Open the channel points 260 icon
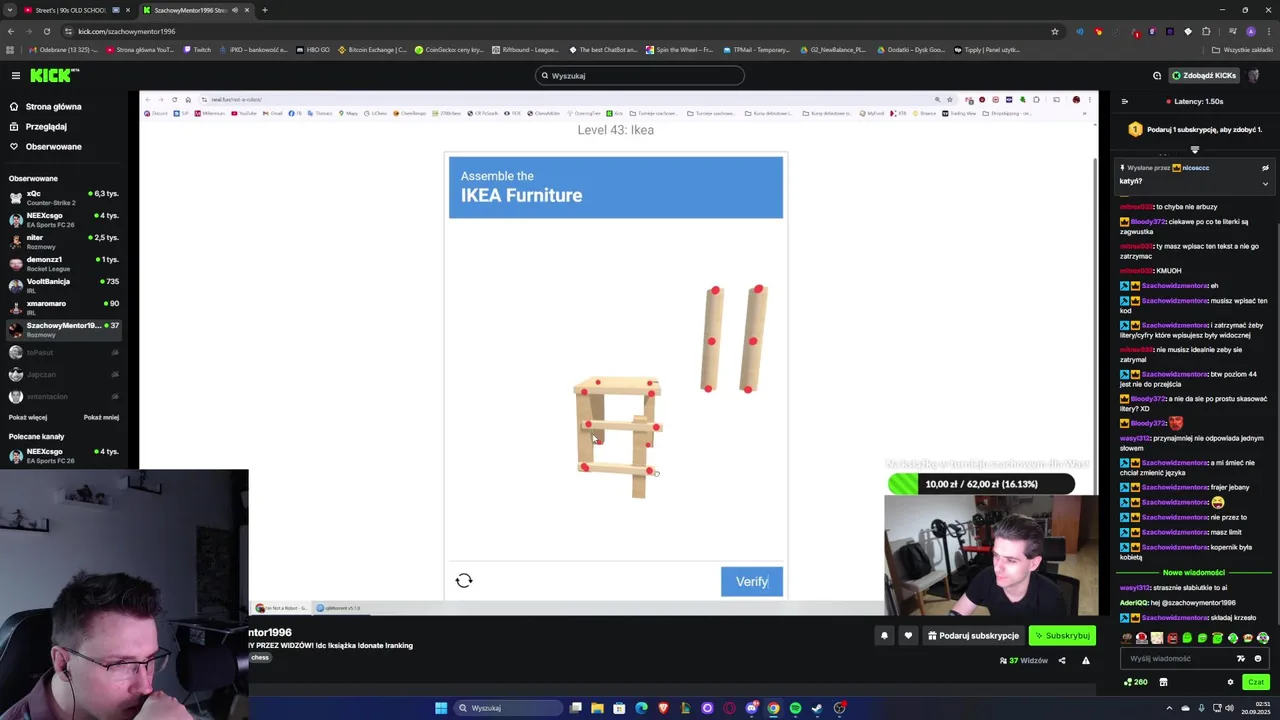Image resolution: width=1280 pixels, height=720 pixels. (x=1135, y=682)
